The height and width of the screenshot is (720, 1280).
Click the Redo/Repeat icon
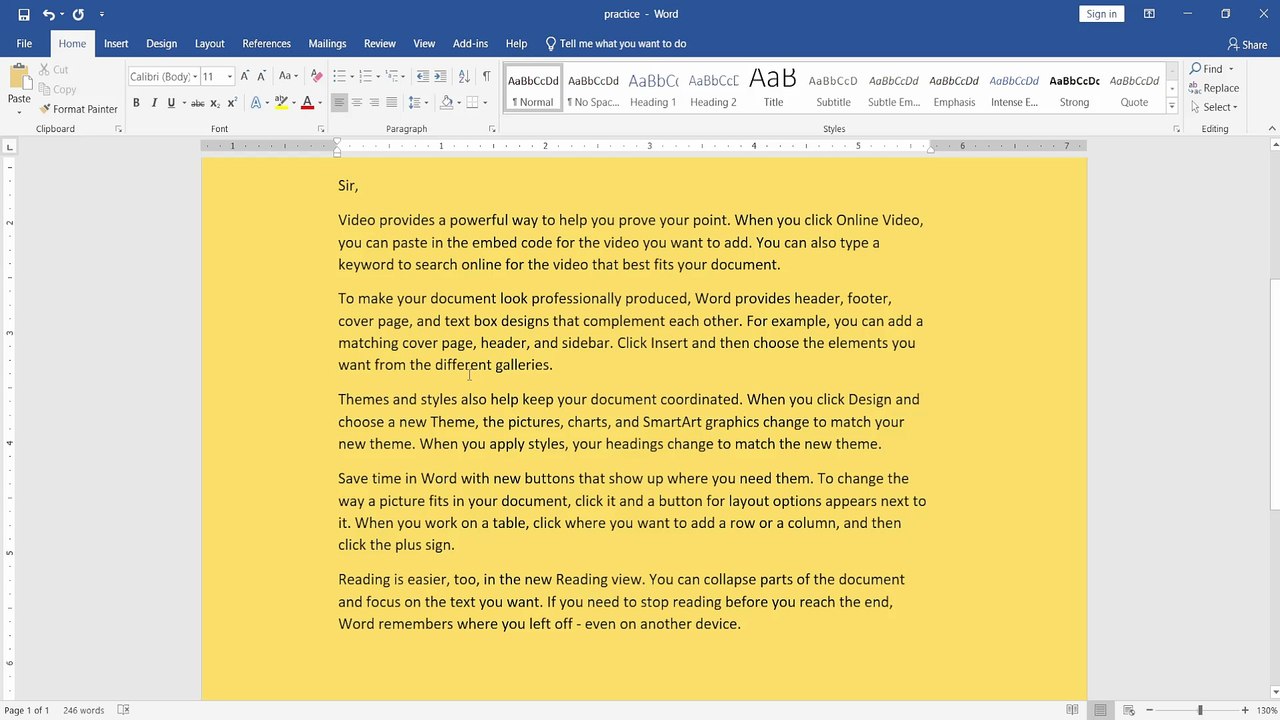[78, 14]
